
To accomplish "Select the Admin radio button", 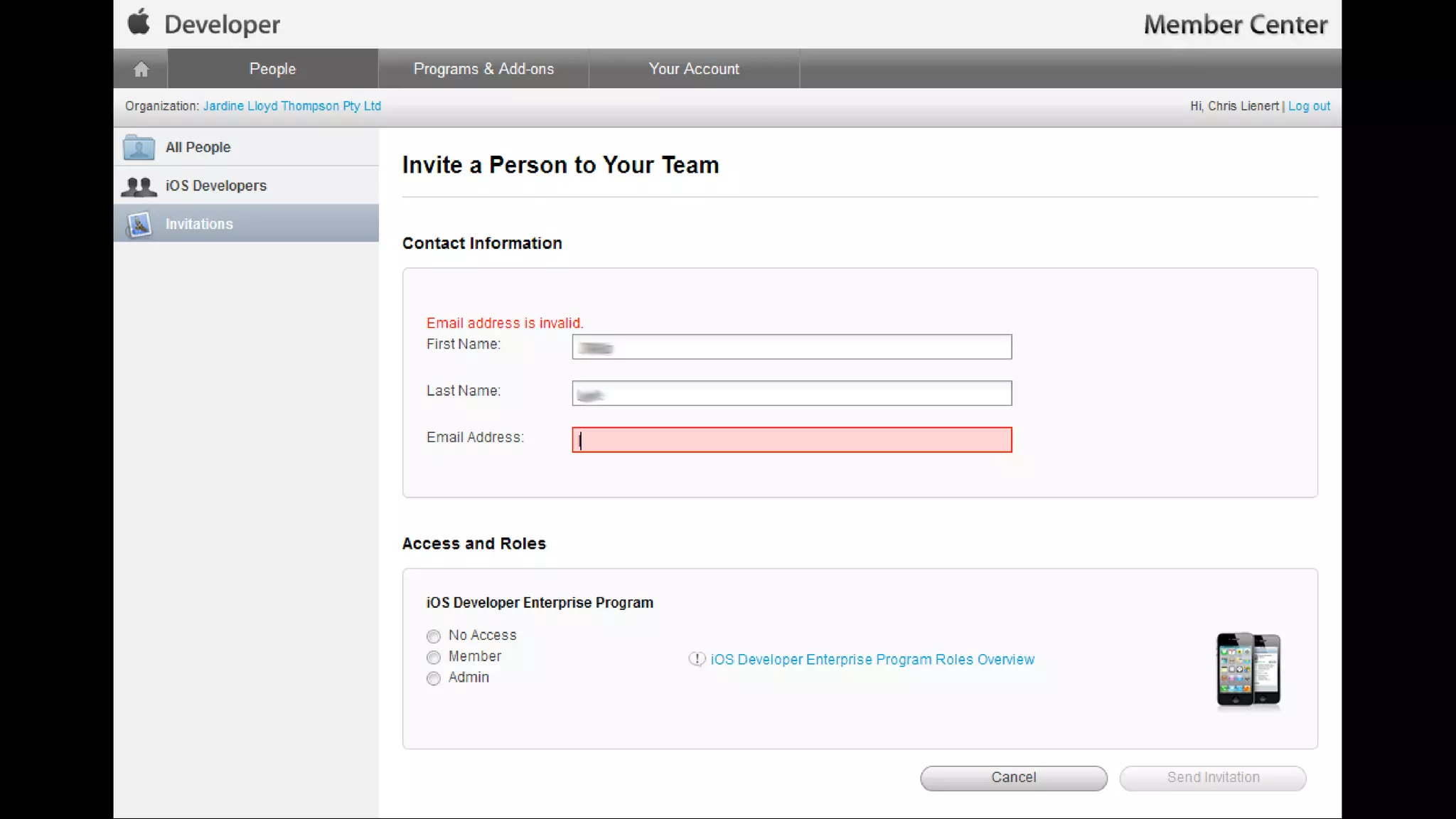I will (434, 679).
